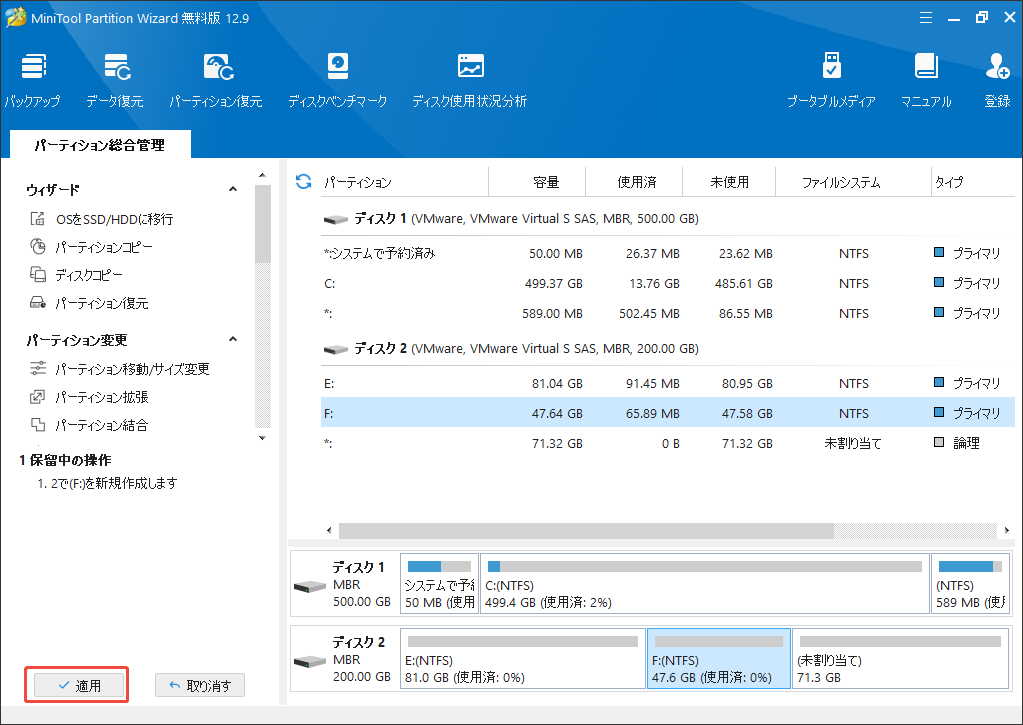
Task: Select the ディスク 2 header row in the list
Action: 667,348
